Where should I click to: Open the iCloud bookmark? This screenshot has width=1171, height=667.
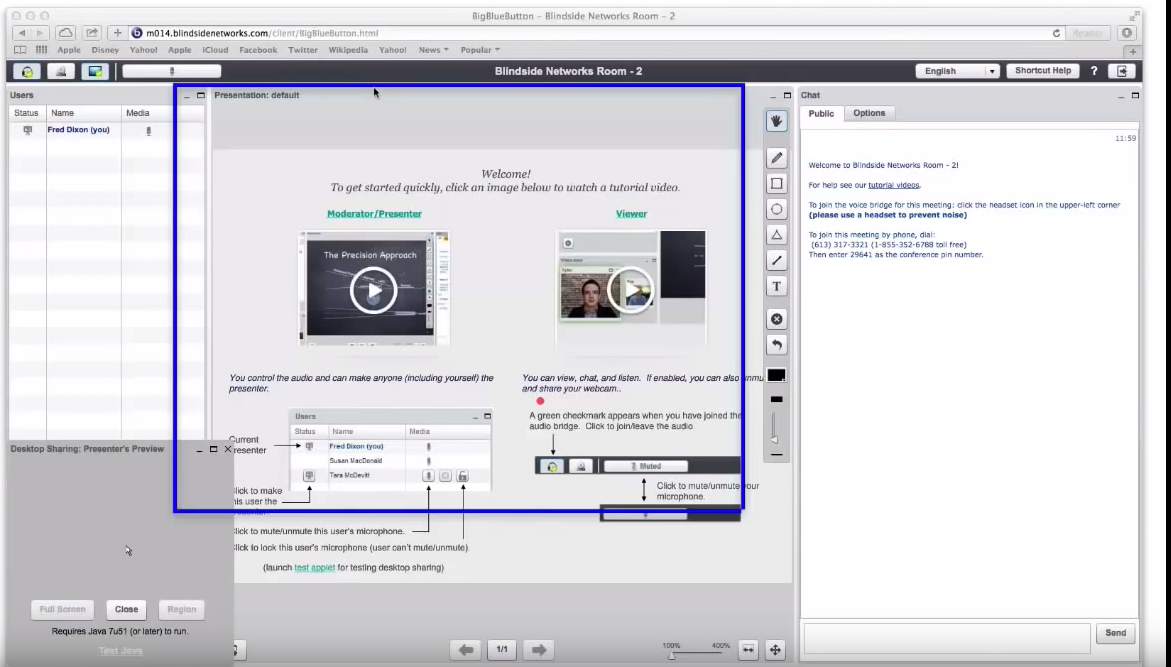point(215,50)
